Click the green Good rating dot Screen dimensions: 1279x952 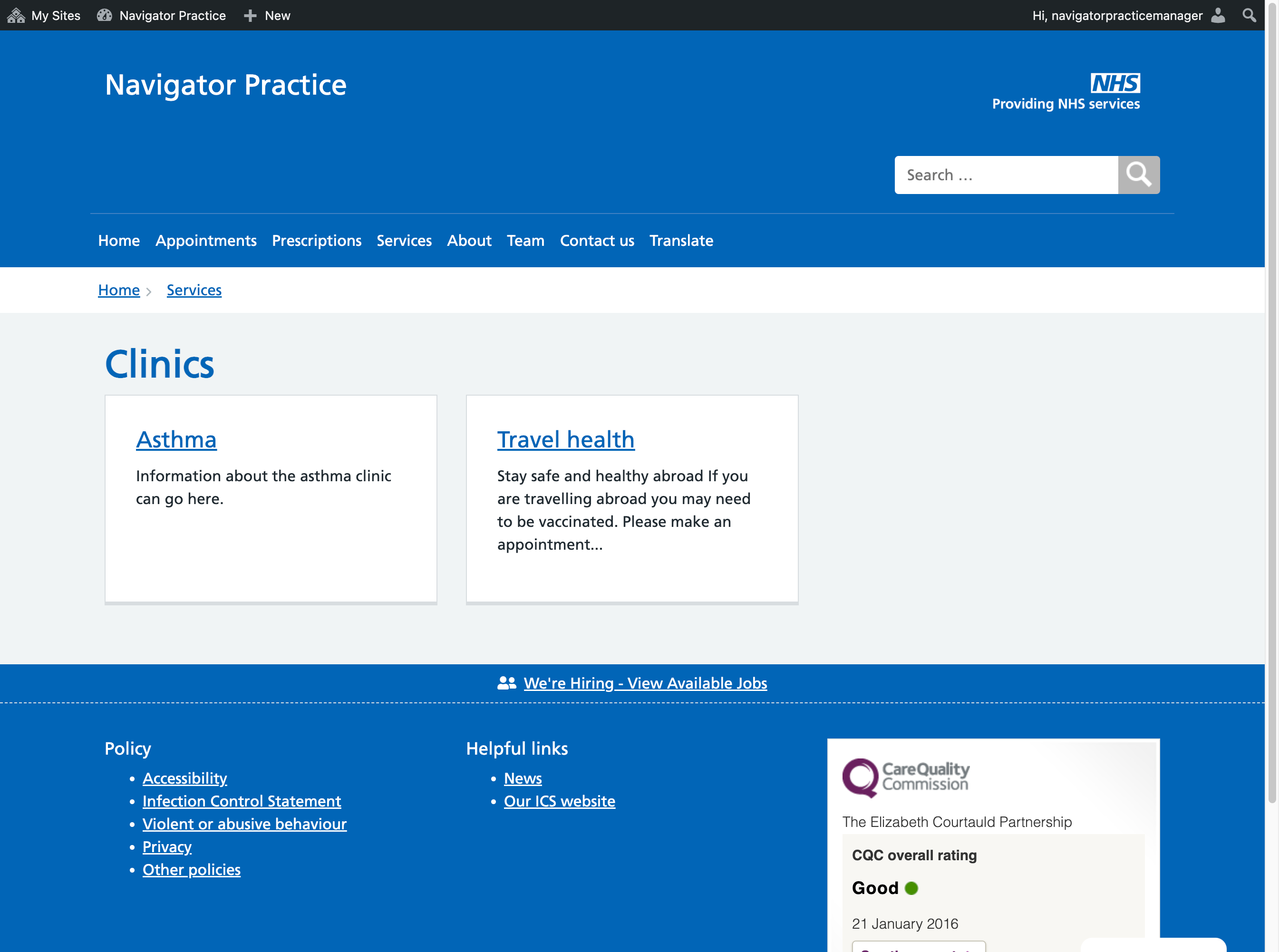[x=911, y=888]
